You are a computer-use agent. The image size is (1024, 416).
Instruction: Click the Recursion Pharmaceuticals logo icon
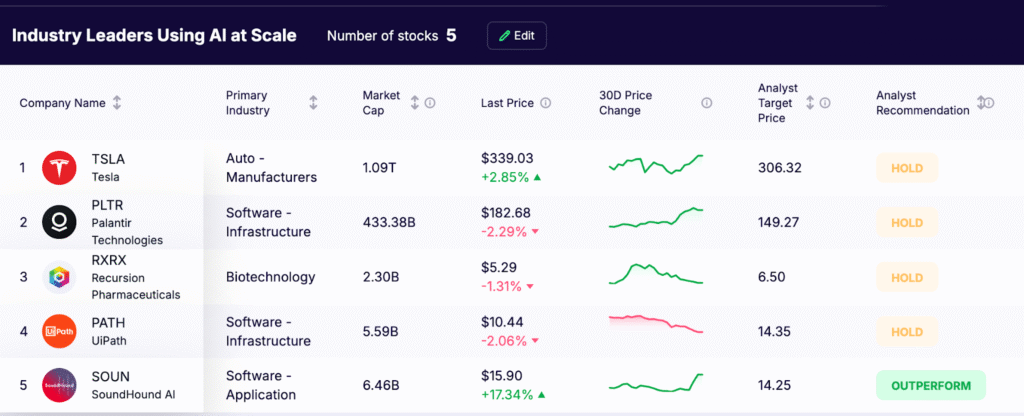click(59, 277)
